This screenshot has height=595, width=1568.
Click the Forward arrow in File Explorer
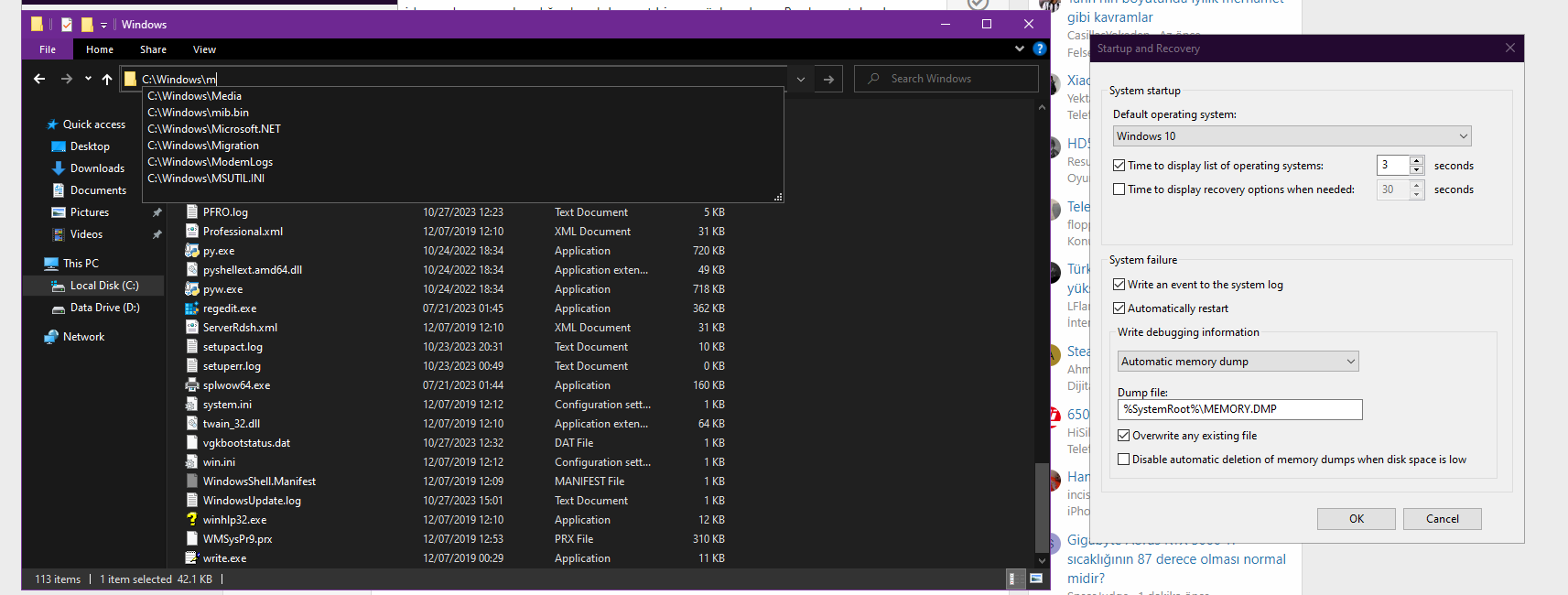pyautogui.click(x=66, y=79)
